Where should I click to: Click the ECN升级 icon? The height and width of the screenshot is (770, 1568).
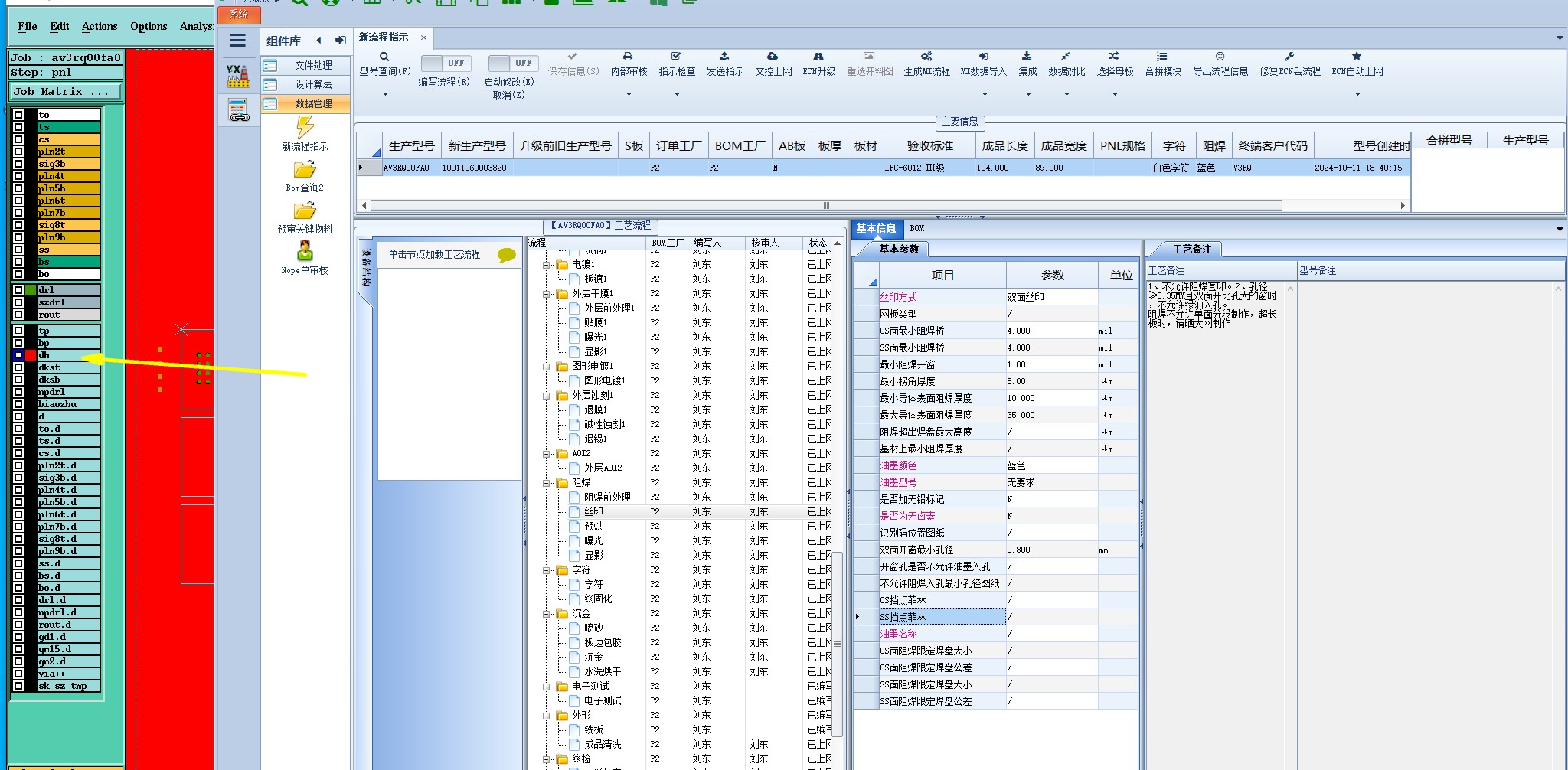click(x=818, y=57)
